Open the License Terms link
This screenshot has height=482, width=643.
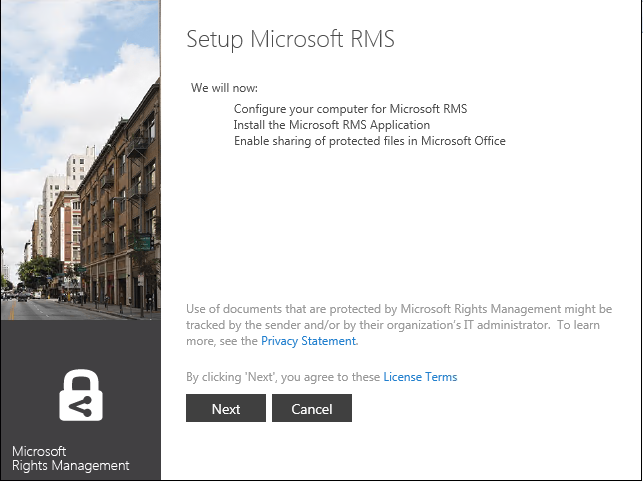point(420,377)
